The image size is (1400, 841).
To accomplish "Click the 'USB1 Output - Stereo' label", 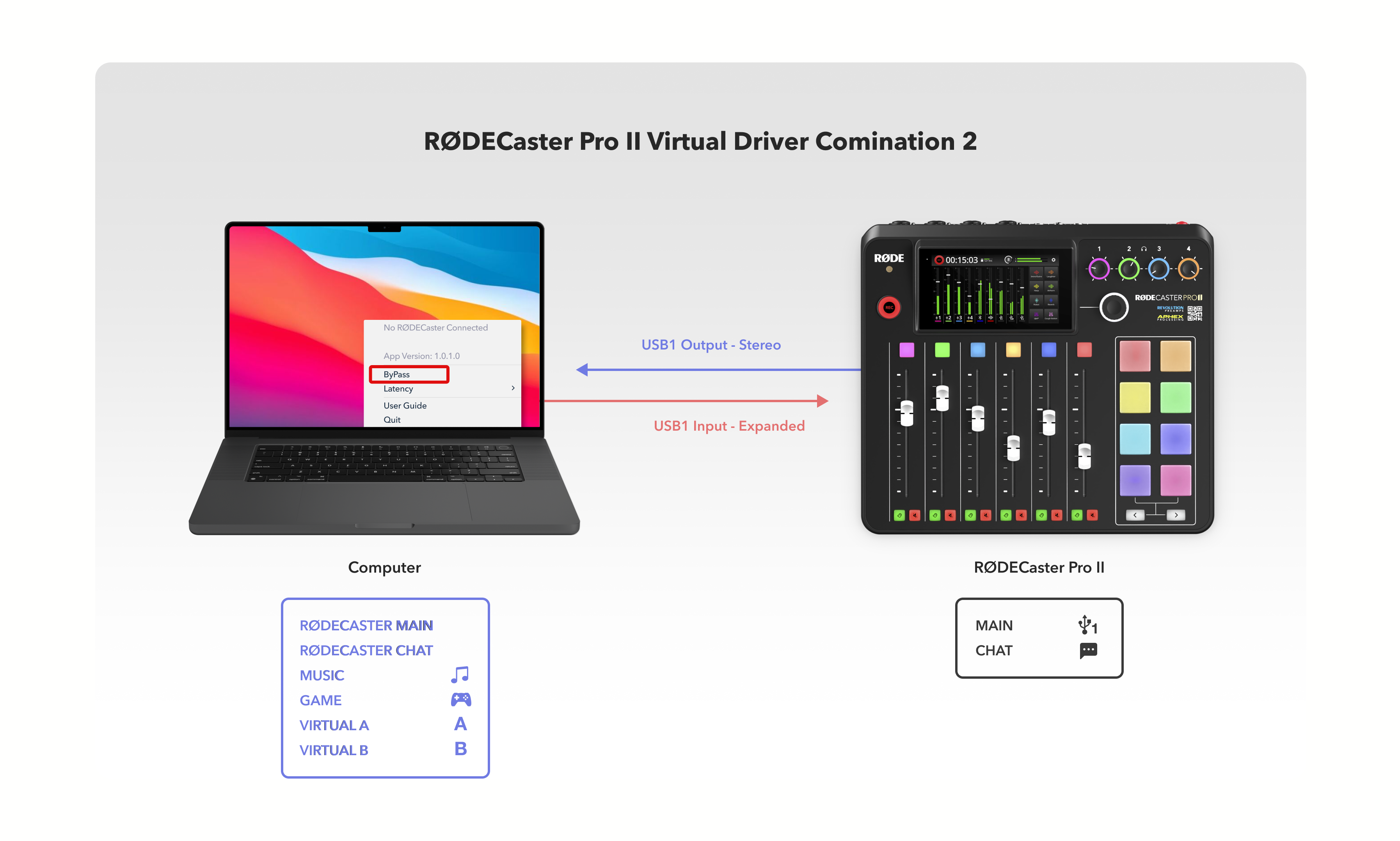I will pos(710,344).
